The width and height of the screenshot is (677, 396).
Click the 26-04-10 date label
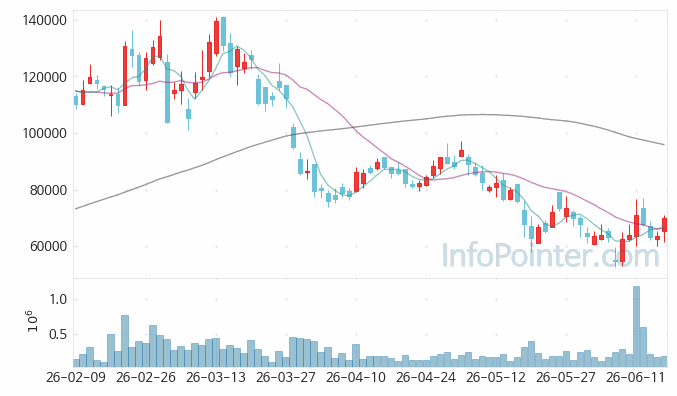[x=356, y=377]
